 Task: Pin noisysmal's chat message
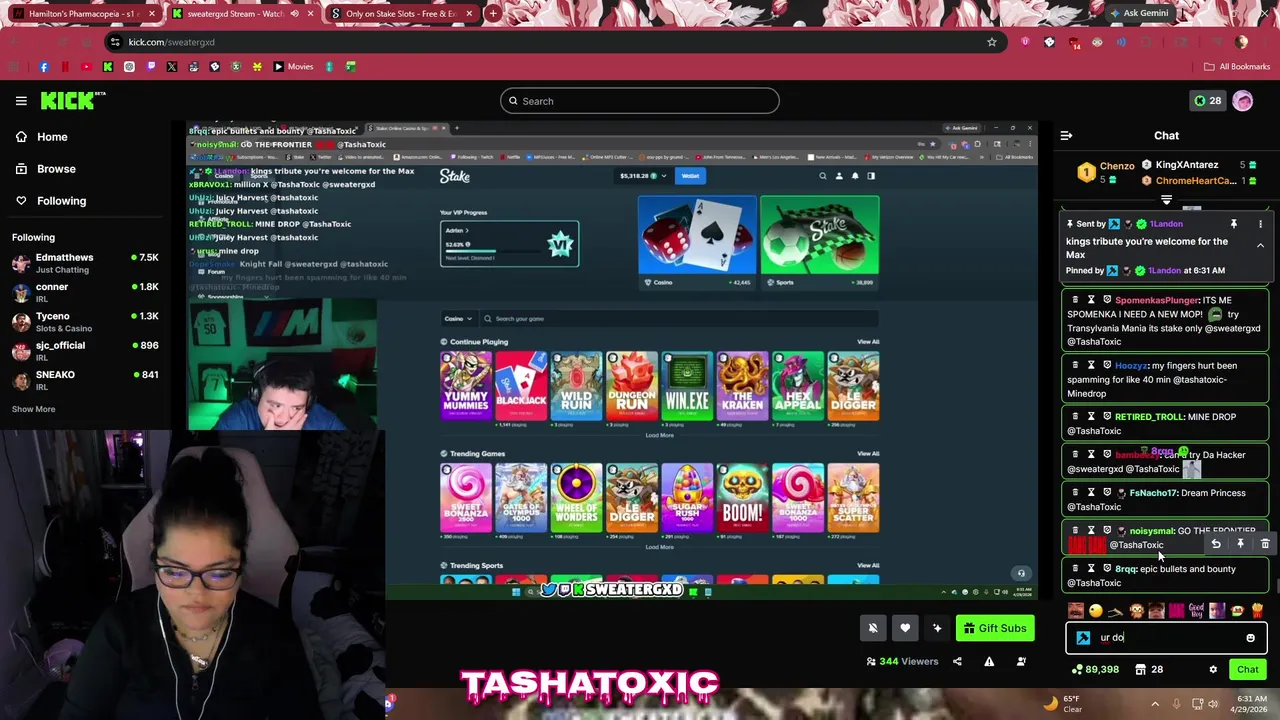pos(1240,544)
